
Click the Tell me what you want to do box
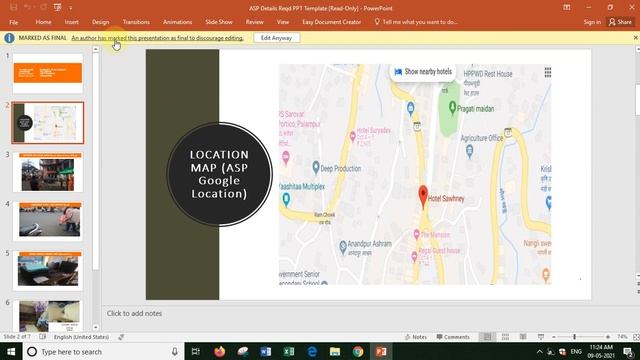point(416,22)
